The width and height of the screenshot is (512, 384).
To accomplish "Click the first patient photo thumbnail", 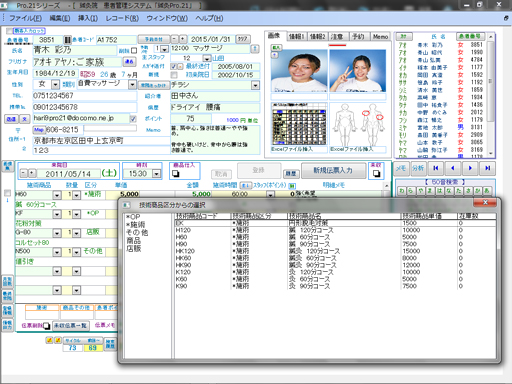I will coord(299,71).
